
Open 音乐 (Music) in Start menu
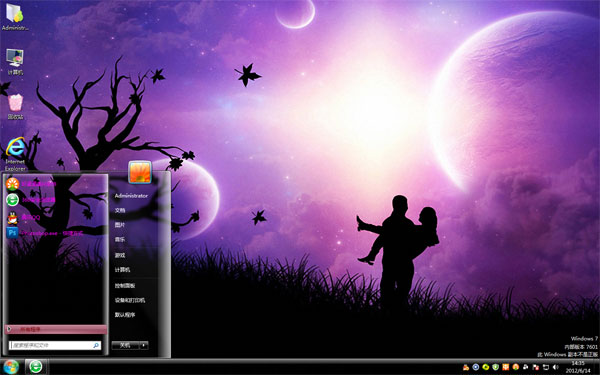click(120, 240)
